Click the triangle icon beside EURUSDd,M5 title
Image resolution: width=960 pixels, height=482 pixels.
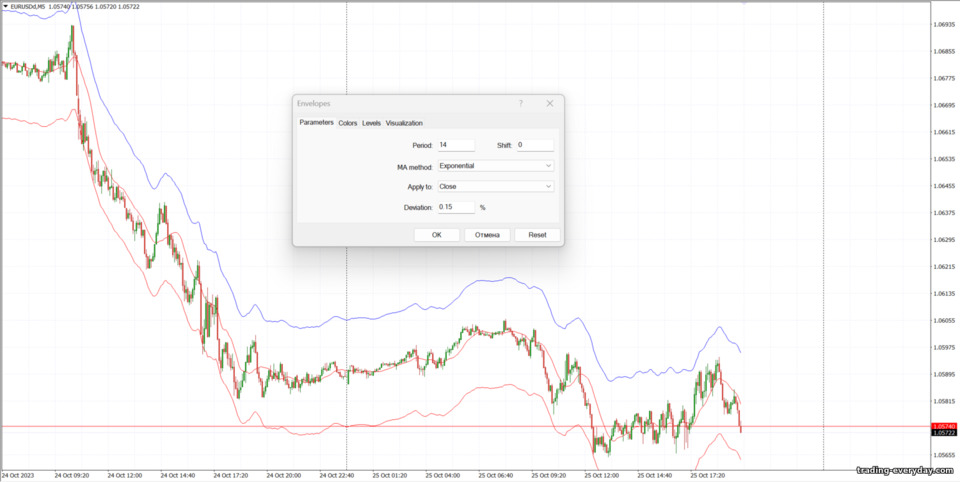(6, 6)
